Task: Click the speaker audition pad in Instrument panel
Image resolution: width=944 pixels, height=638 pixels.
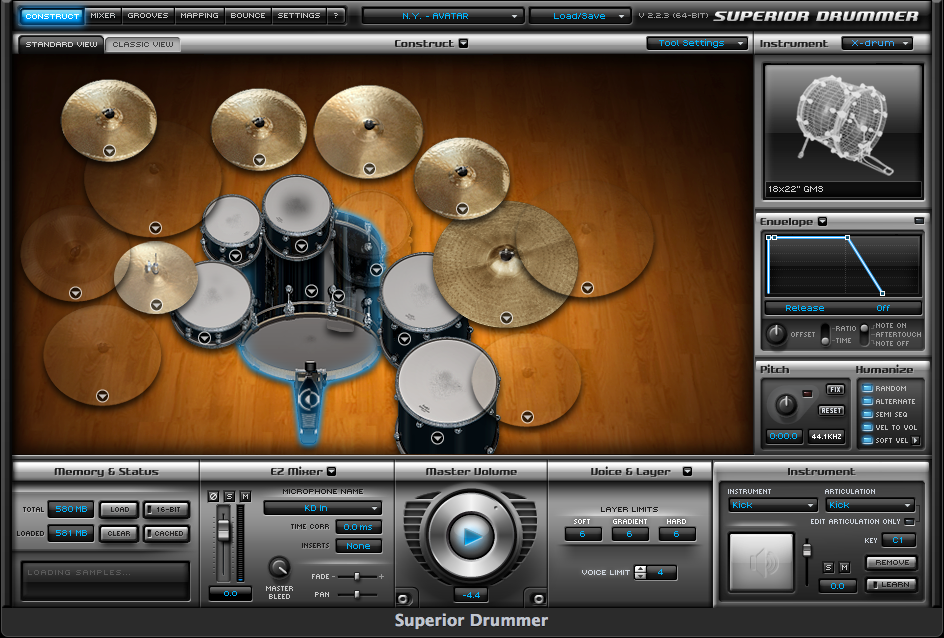Action: click(762, 563)
